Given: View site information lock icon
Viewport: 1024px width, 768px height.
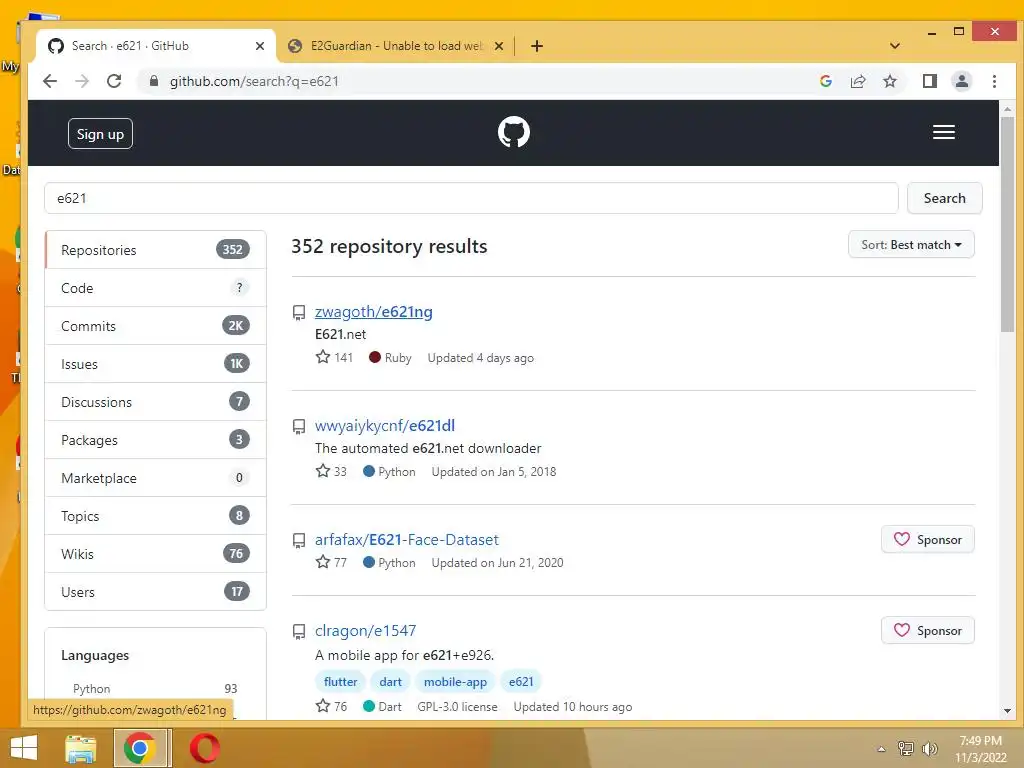Looking at the screenshot, I should pos(154,81).
